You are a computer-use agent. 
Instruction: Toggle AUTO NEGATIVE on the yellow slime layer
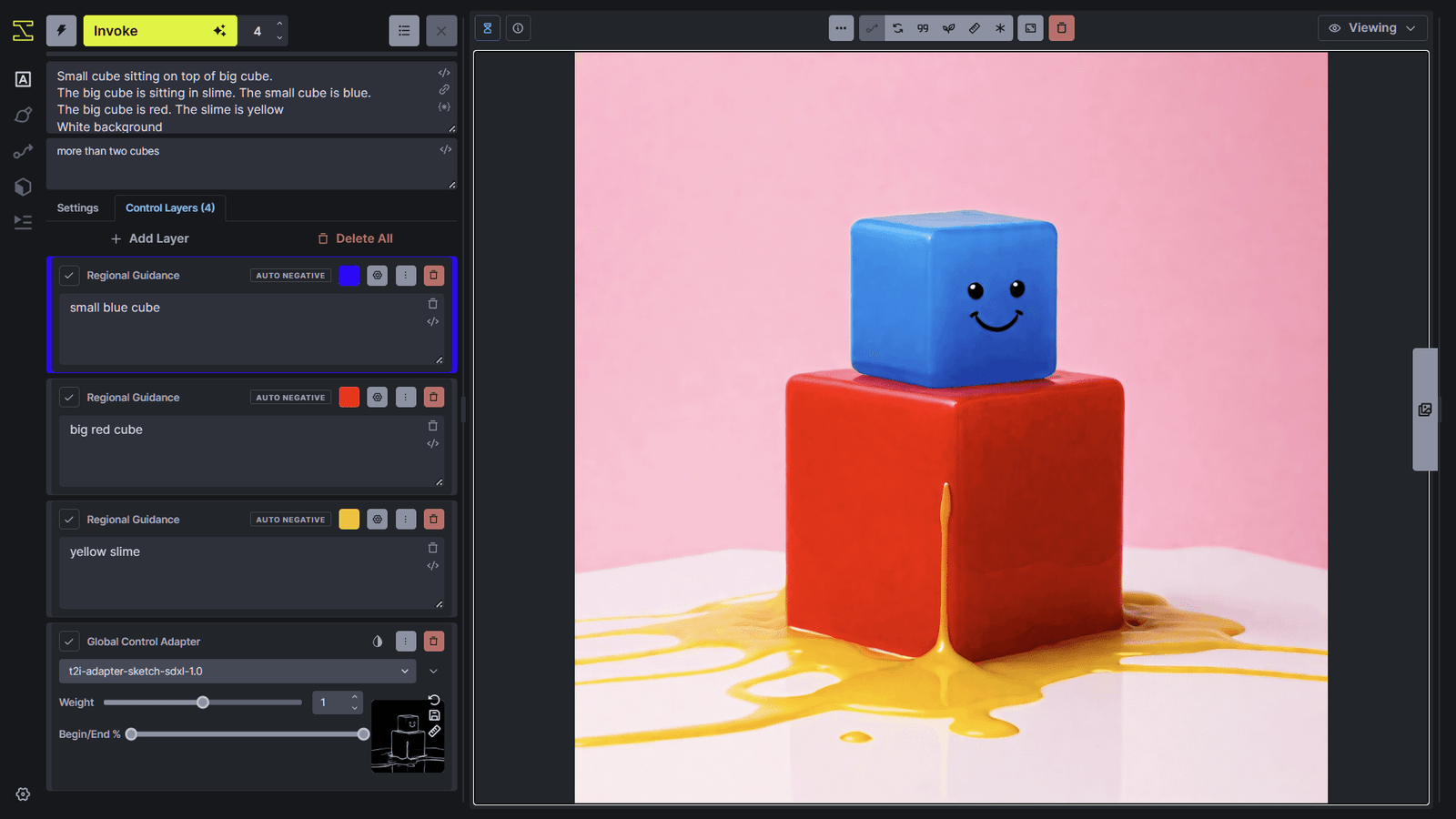coord(290,519)
